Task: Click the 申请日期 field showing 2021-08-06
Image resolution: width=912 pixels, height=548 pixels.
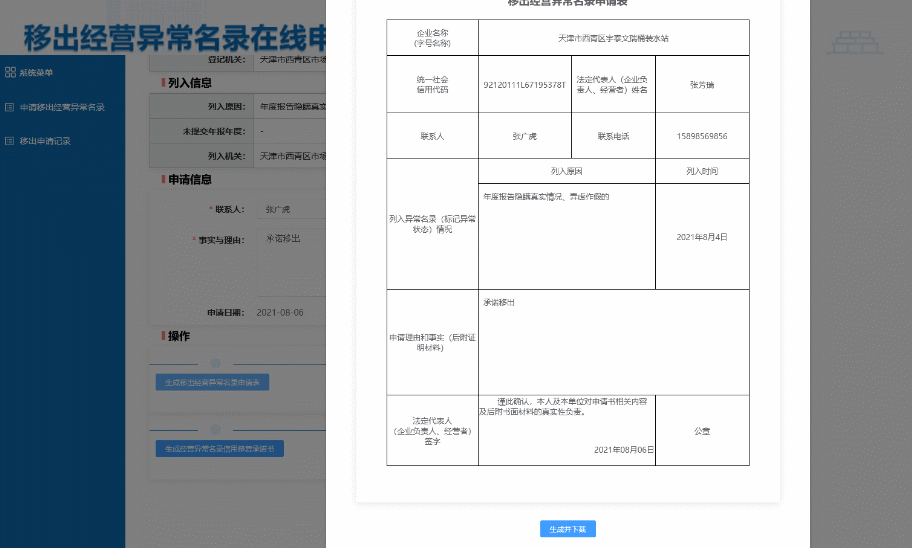Action: click(x=290, y=313)
